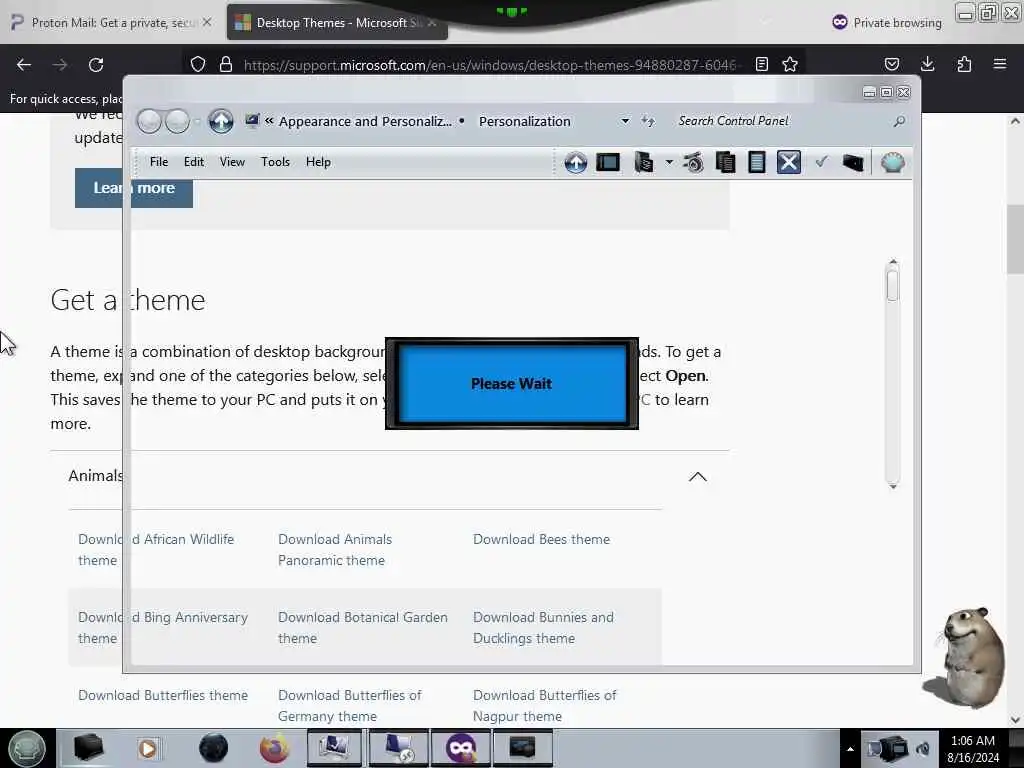Viewport: 1024px width, 768px height.
Task: Open the File menu
Action: (x=159, y=162)
